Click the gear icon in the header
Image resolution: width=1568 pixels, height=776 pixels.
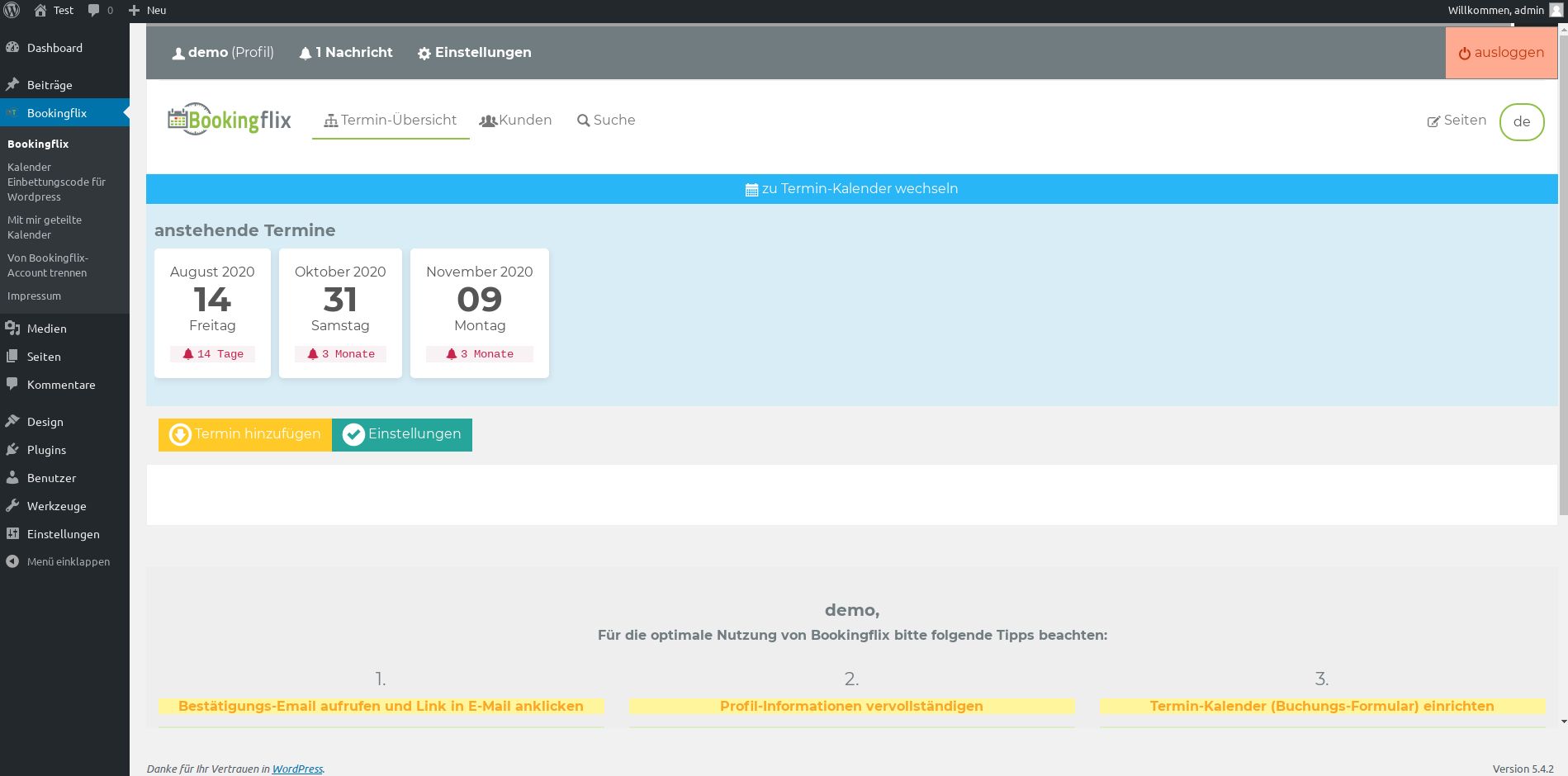424,53
